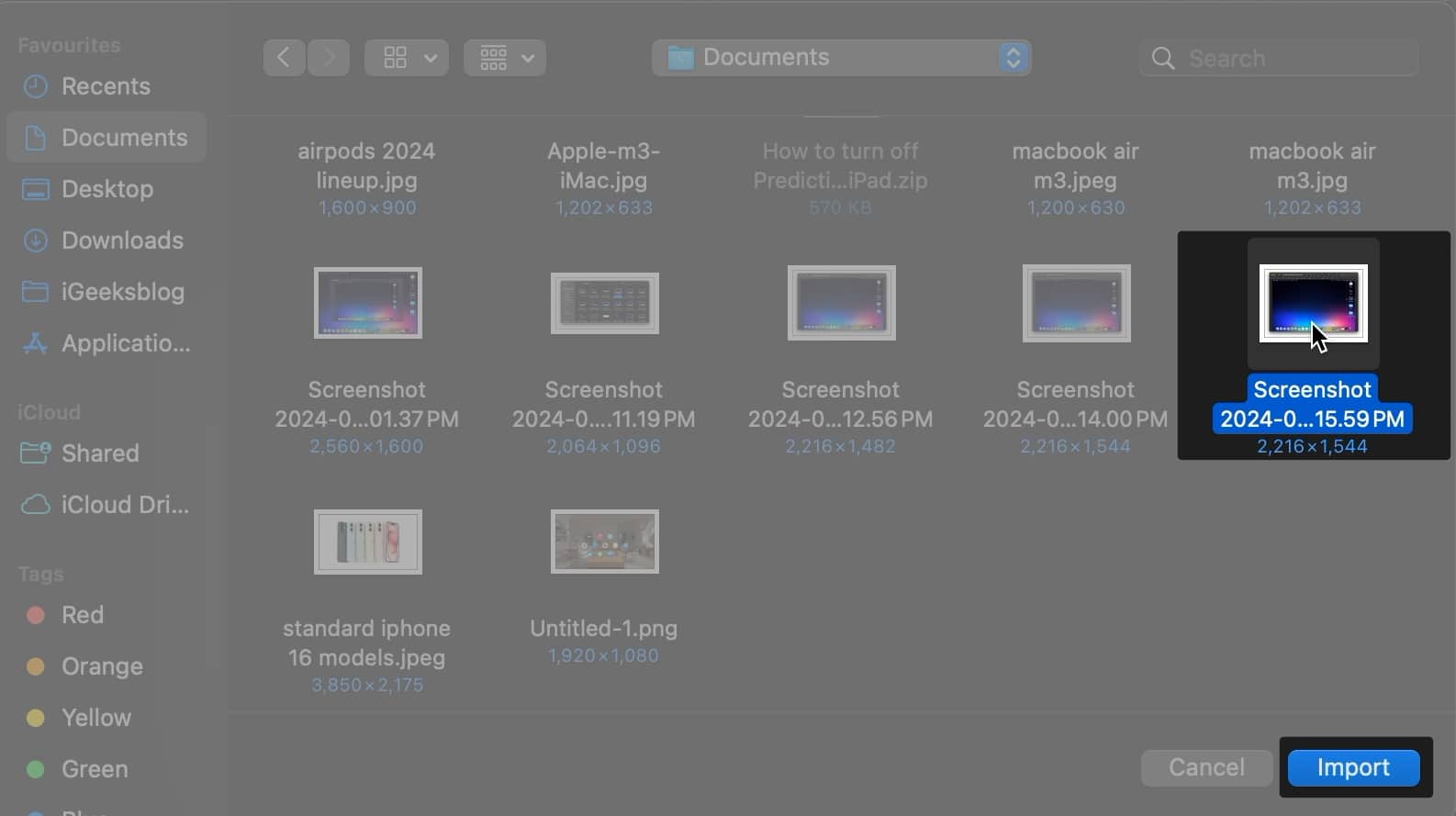
Task: Select macbook air m3.jpeg sized 1,200×630
Action: pos(1076,166)
